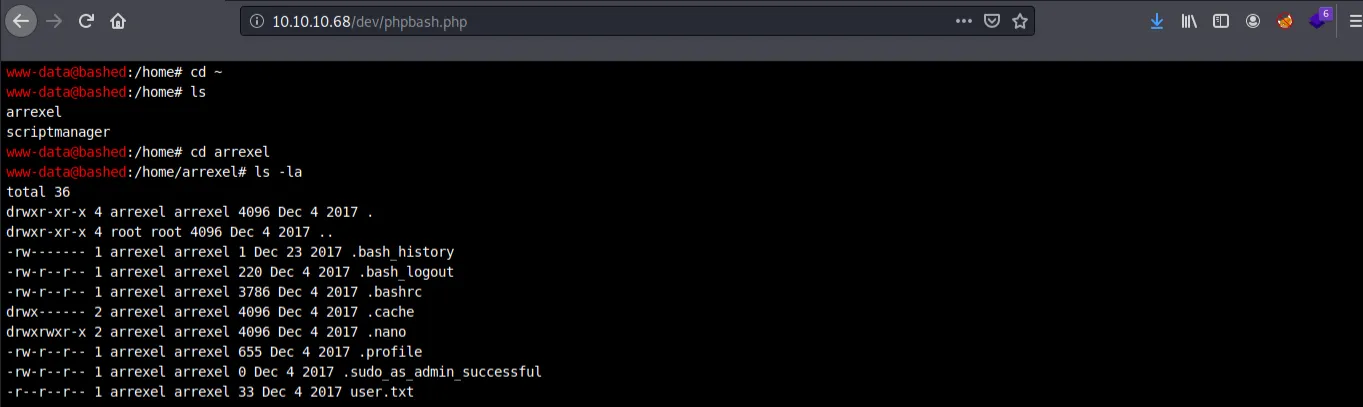Open the downloads panel

1157,21
